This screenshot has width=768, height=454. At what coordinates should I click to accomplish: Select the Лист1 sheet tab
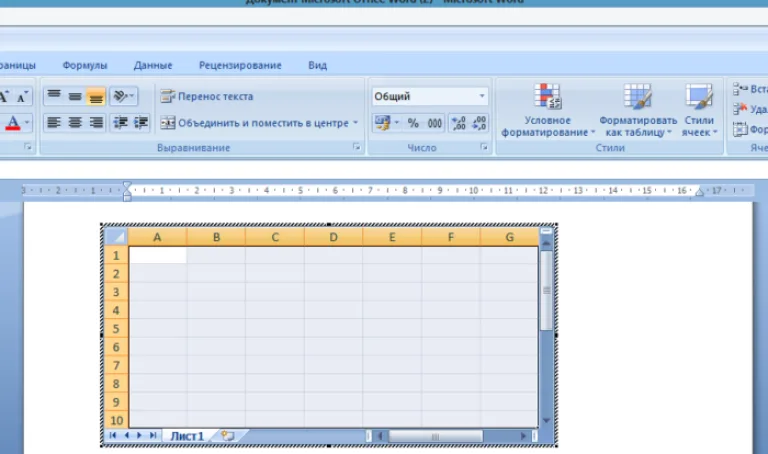187,436
